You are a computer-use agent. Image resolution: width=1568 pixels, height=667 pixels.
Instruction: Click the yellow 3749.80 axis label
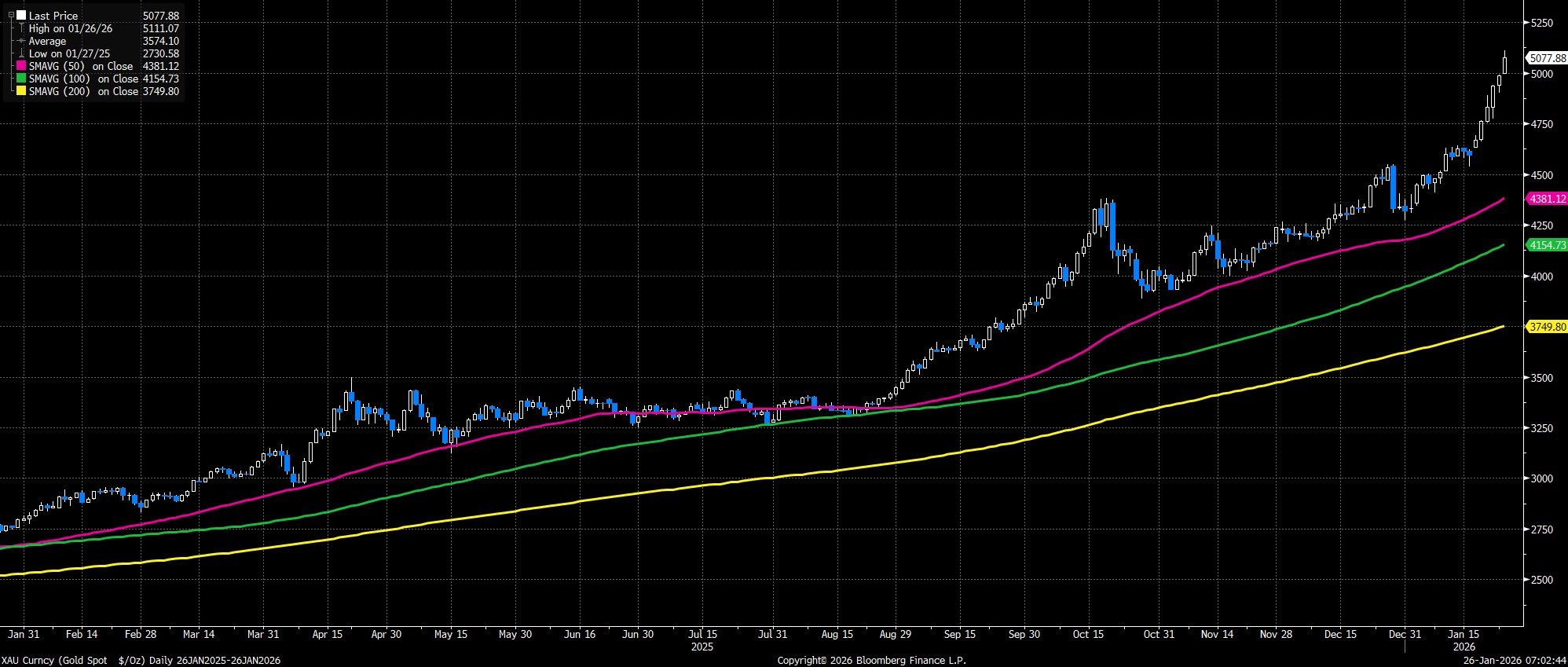click(1545, 327)
